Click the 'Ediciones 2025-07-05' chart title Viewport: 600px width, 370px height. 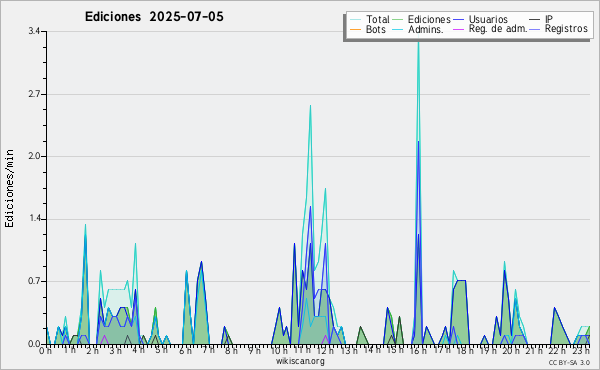(x=154, y=17)
